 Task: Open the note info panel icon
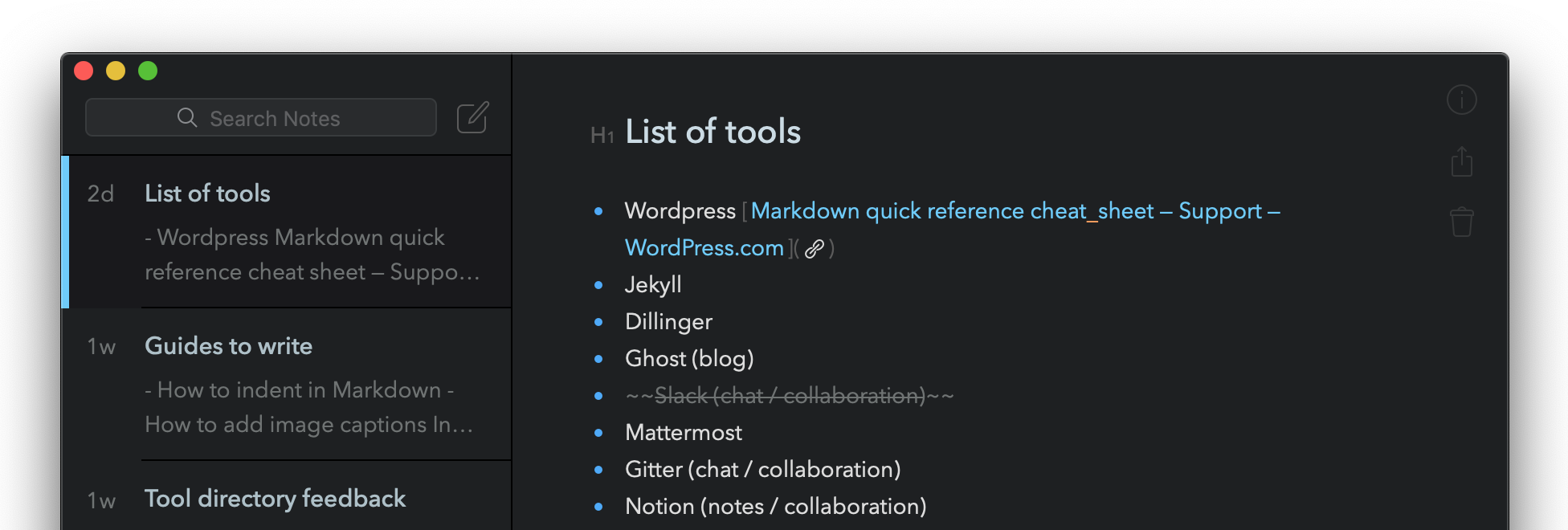coord(1461,100)
